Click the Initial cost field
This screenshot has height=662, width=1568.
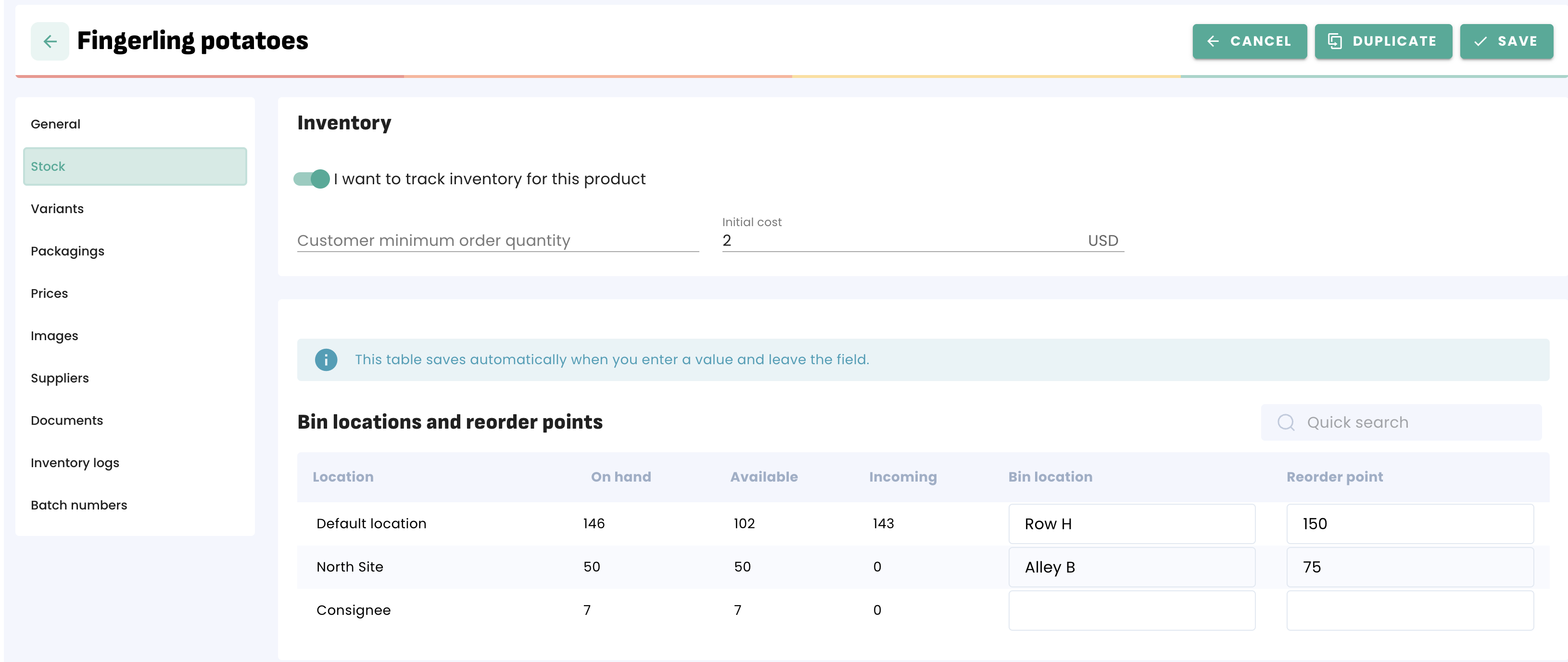(x=901, y=241)
